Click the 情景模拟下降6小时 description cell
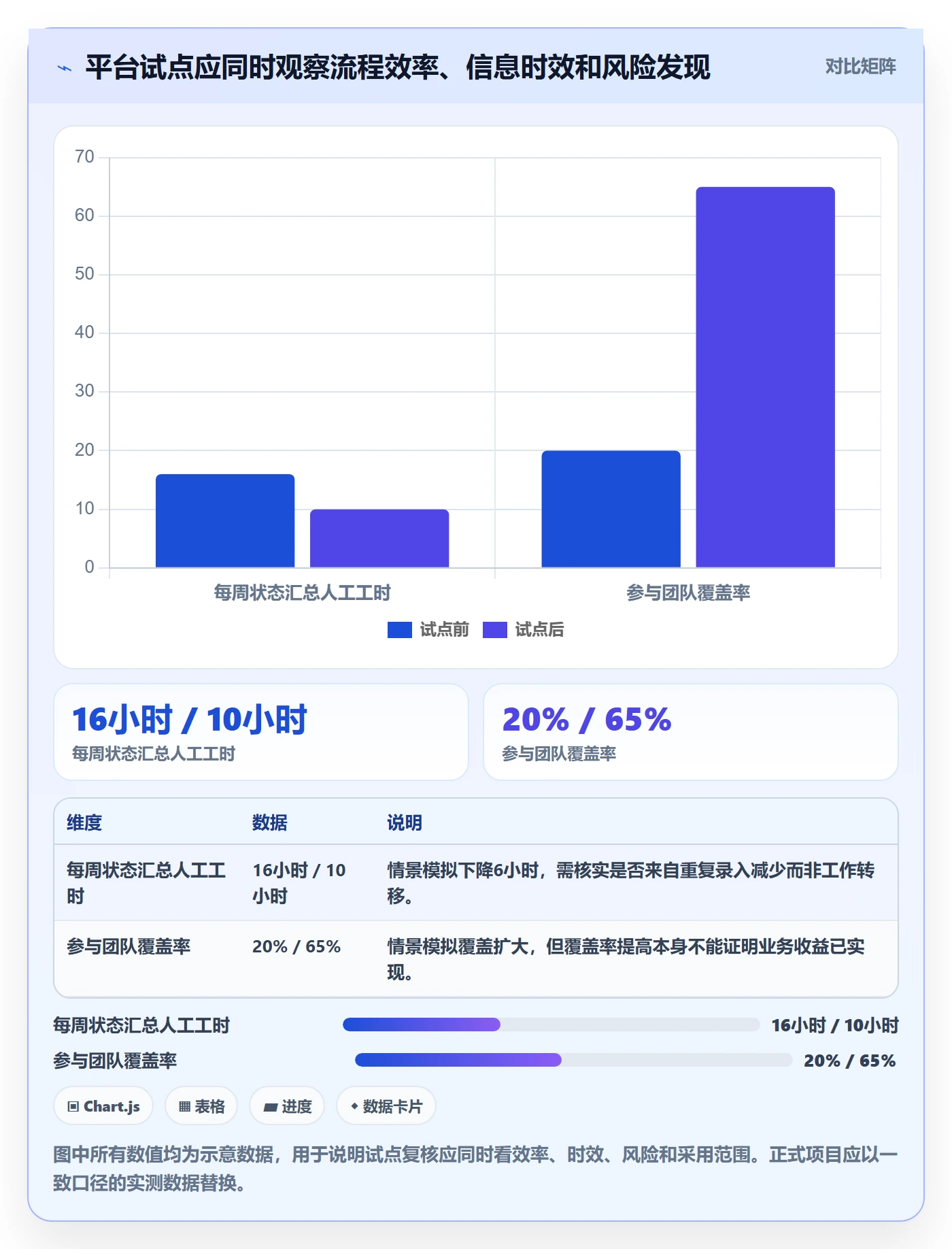This screenshot has width=952, height=1249. pos(631,883)
